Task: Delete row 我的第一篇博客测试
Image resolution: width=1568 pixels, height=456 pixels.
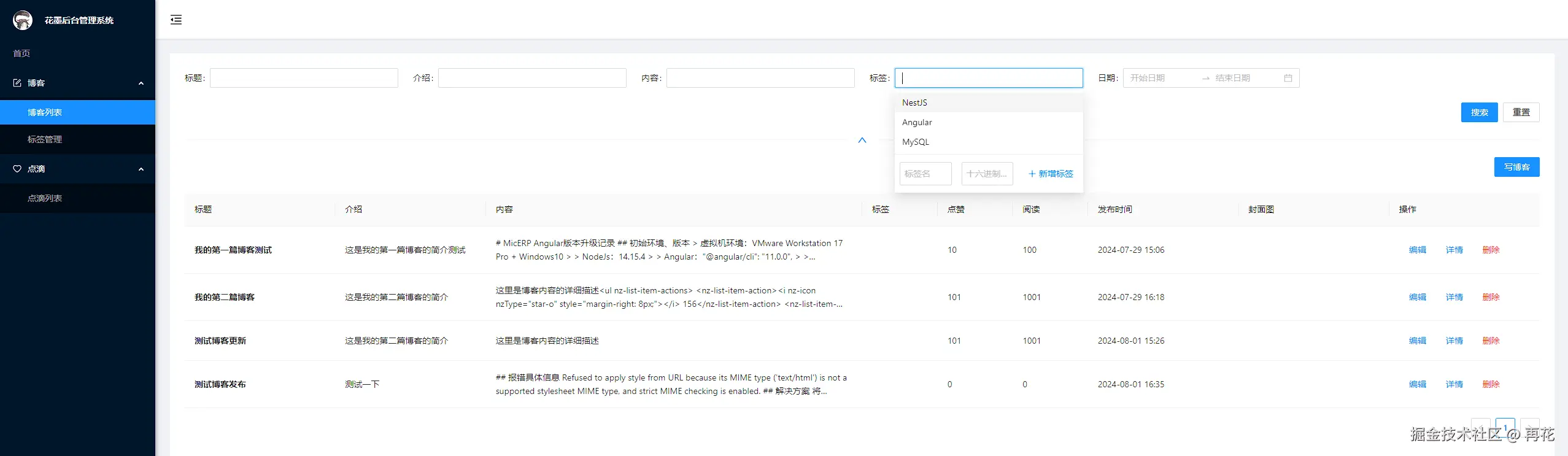Action: pyautogui.click(x=1491, y=250)
